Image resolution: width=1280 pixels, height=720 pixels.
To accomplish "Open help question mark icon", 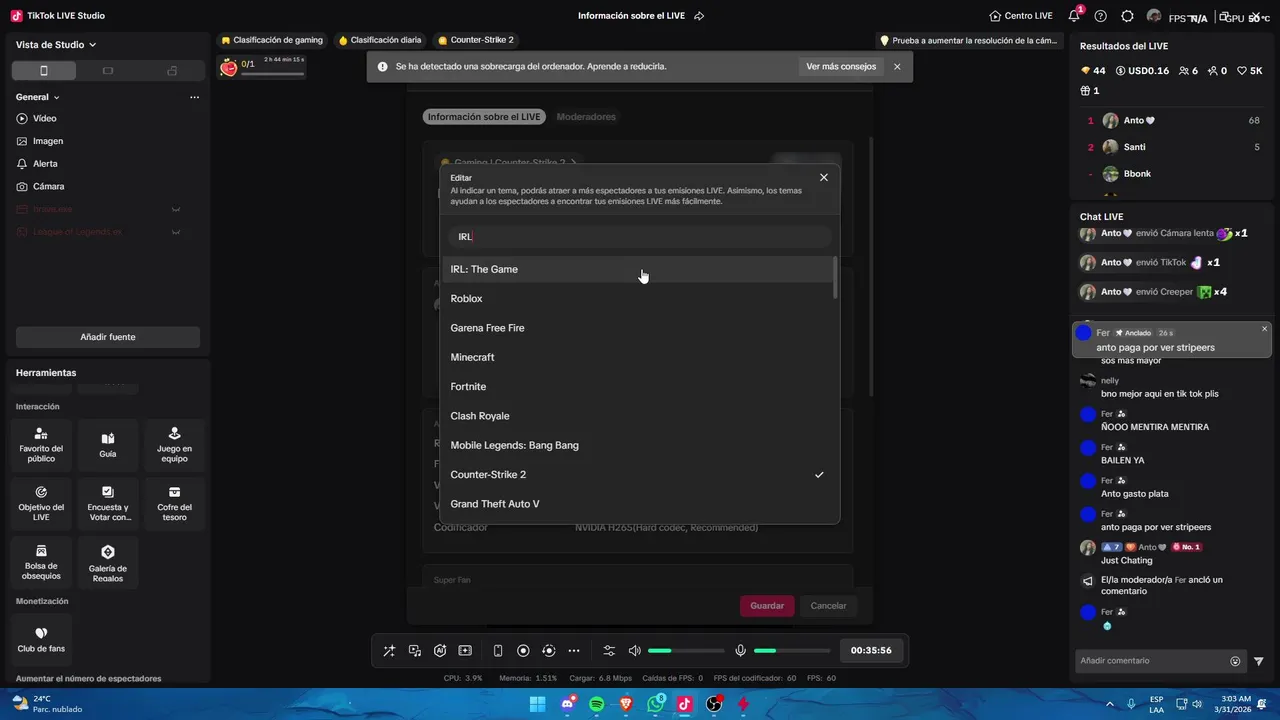I will [1101, 16].
